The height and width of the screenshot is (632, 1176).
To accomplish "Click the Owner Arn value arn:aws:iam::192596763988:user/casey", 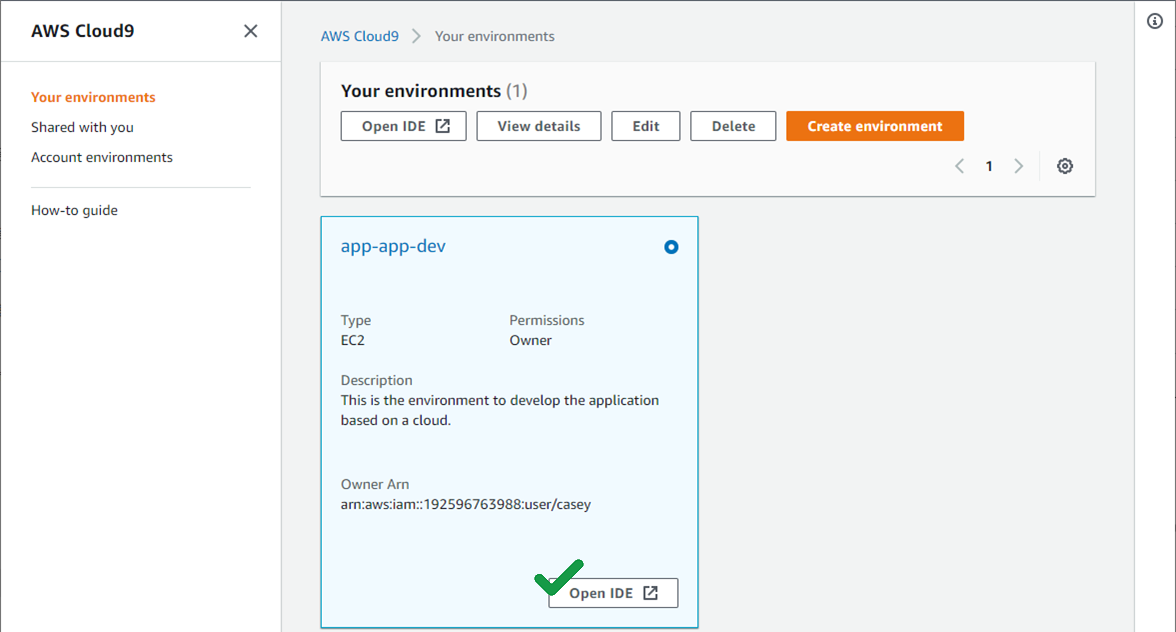I will (466, 505).
